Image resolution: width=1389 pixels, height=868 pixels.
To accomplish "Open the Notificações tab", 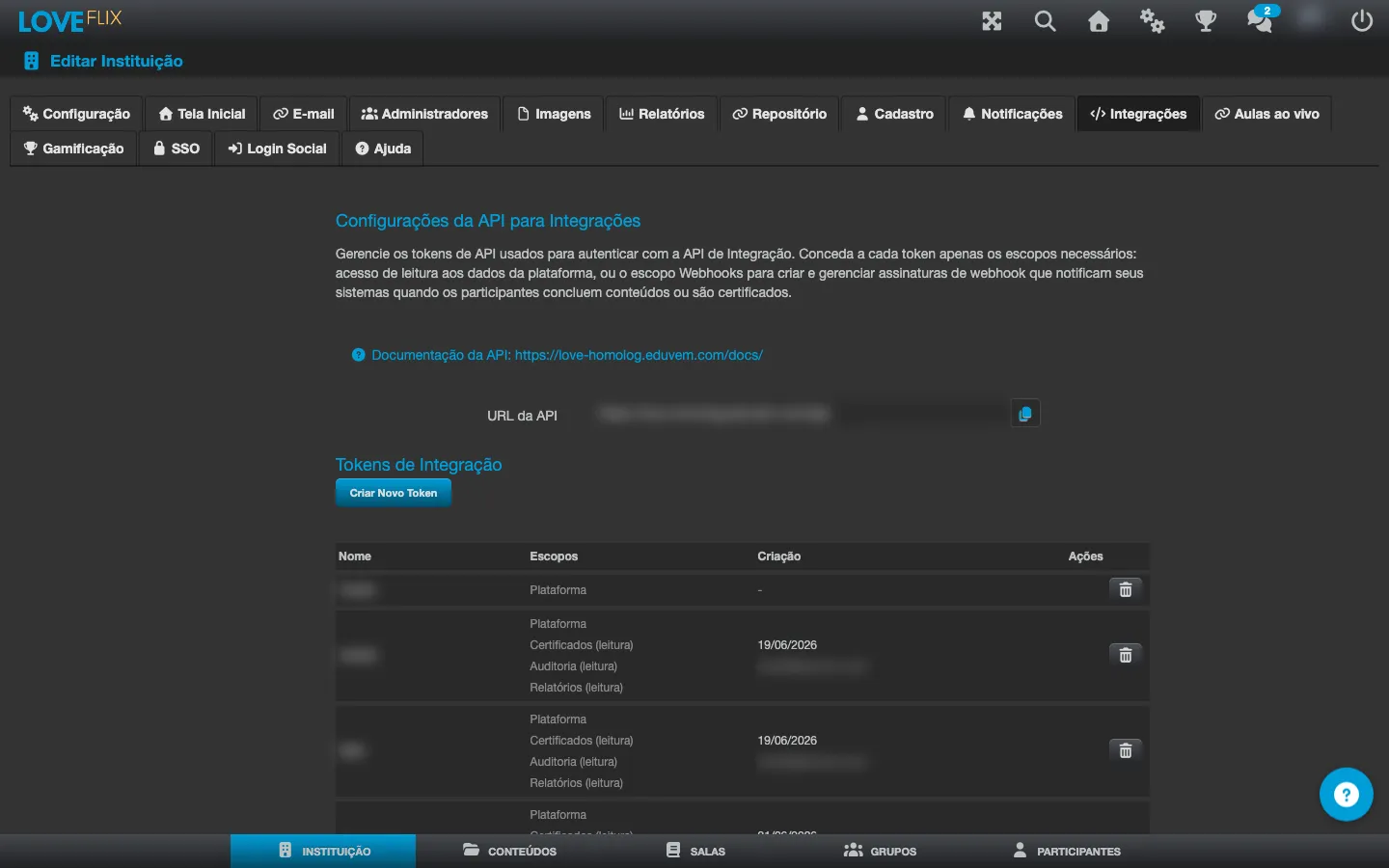I will 1012,114.
